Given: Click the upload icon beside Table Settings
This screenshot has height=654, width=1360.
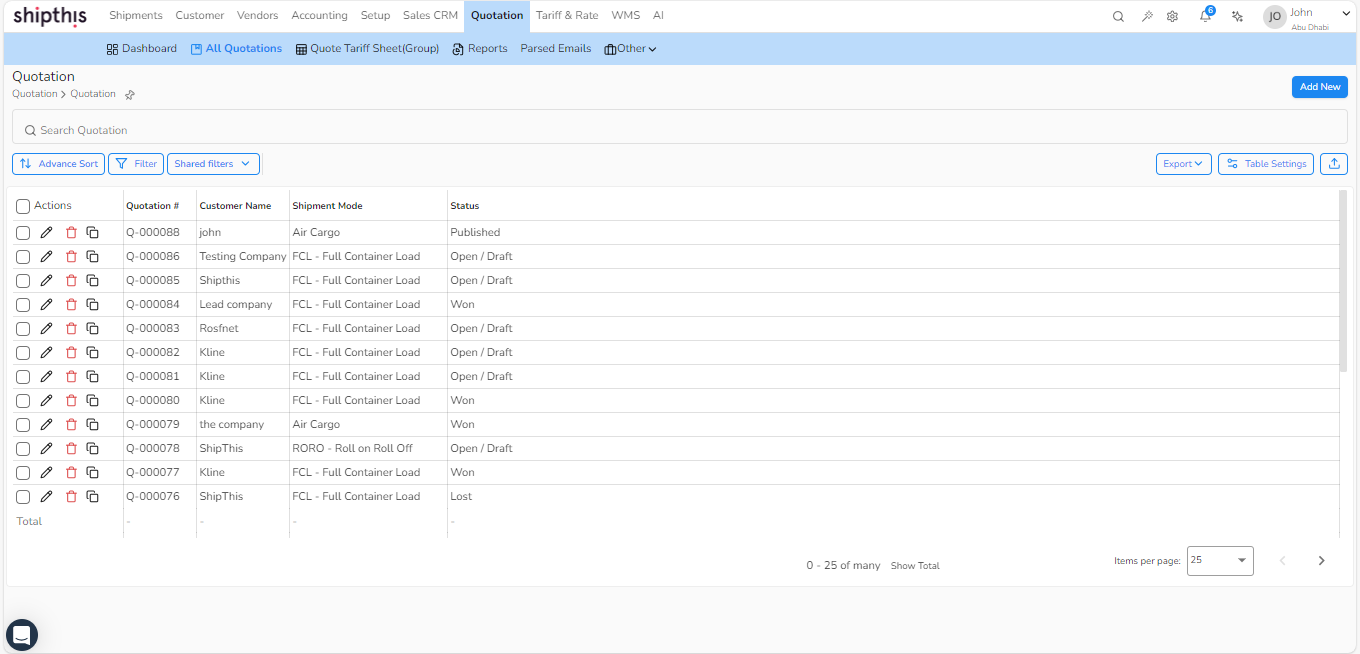Looking at the screenshot, I should pyautogui.click(x=1333, y=163).
